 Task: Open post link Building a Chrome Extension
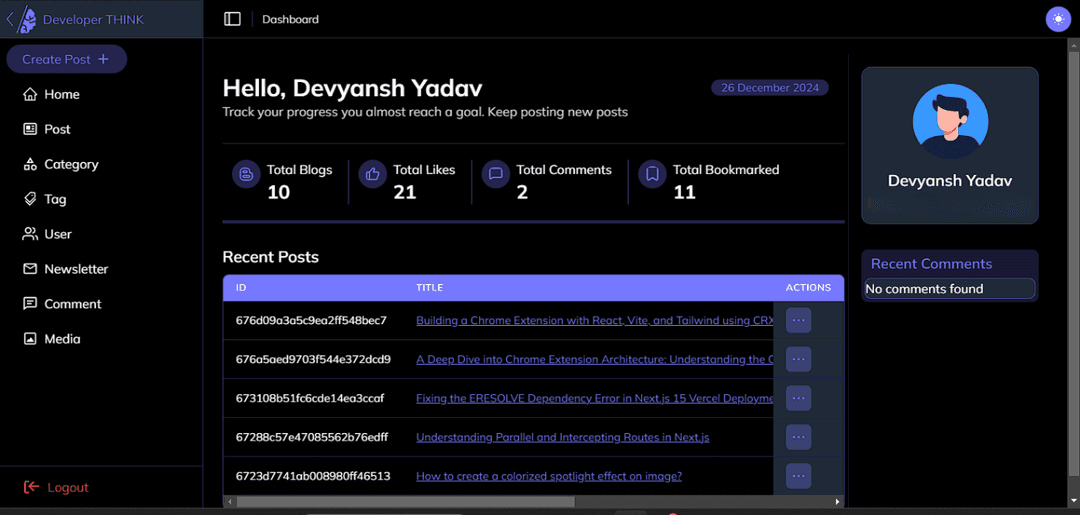tap(594, 321)
